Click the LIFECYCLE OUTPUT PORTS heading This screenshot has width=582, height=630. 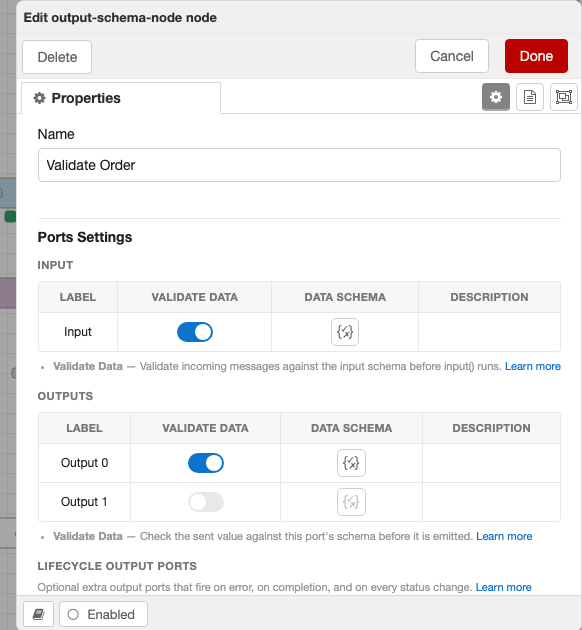click(117, 566)
